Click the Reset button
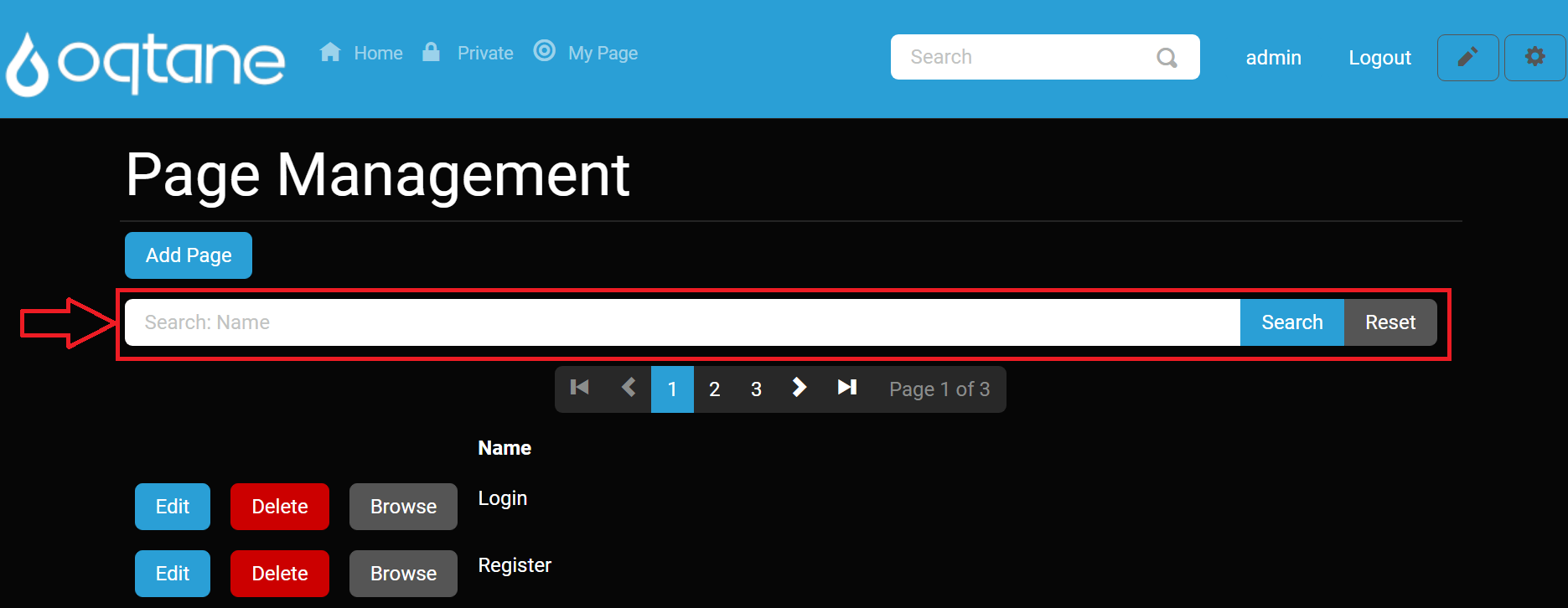 (1390, 322)
